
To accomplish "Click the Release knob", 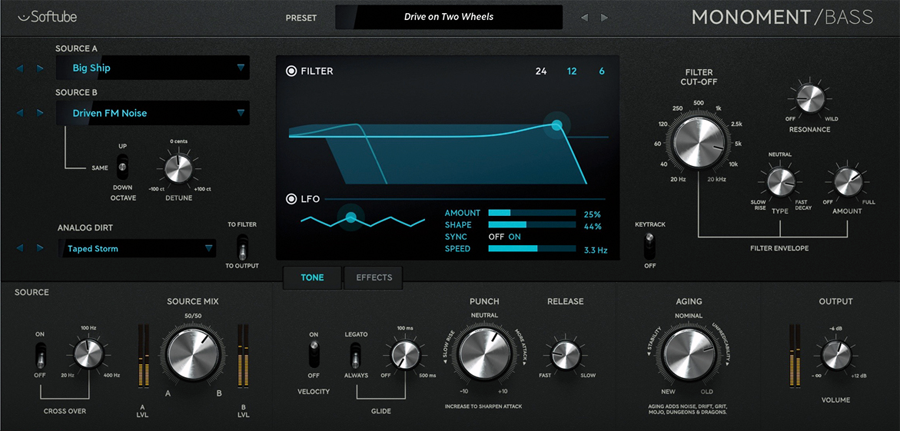I will (566, 355).
